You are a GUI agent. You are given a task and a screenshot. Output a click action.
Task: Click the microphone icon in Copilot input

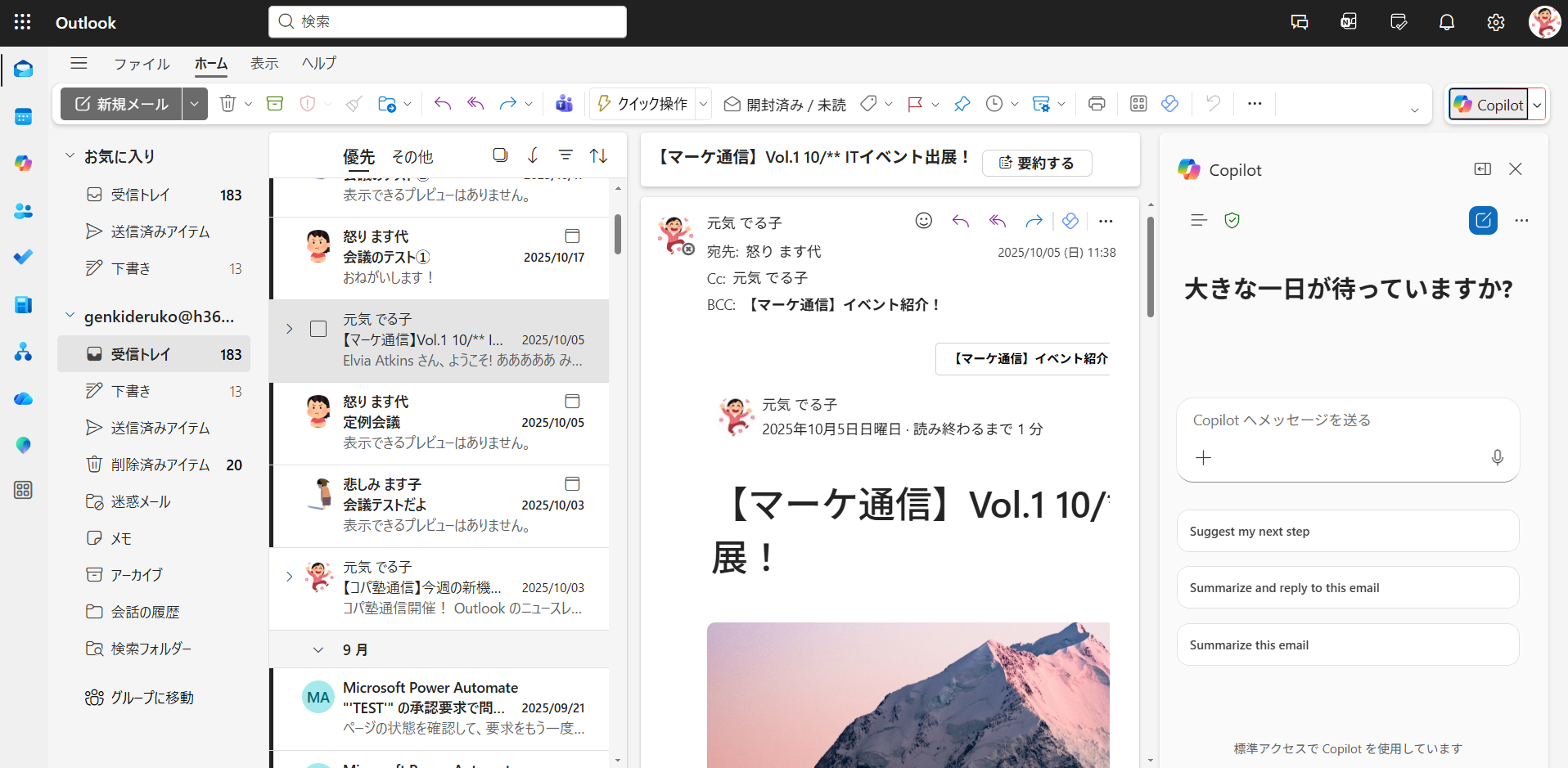(x=1497, y=458)
